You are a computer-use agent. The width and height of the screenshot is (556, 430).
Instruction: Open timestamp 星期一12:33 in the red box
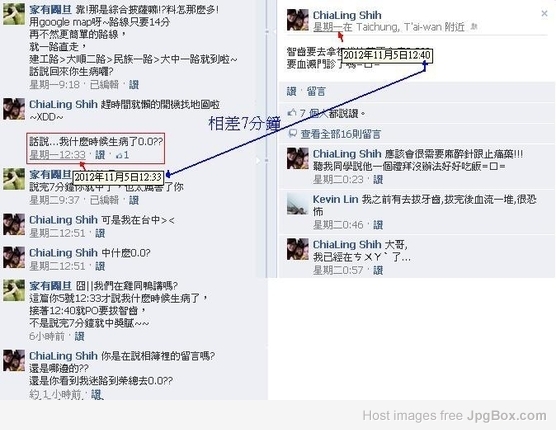coord(57,155)
